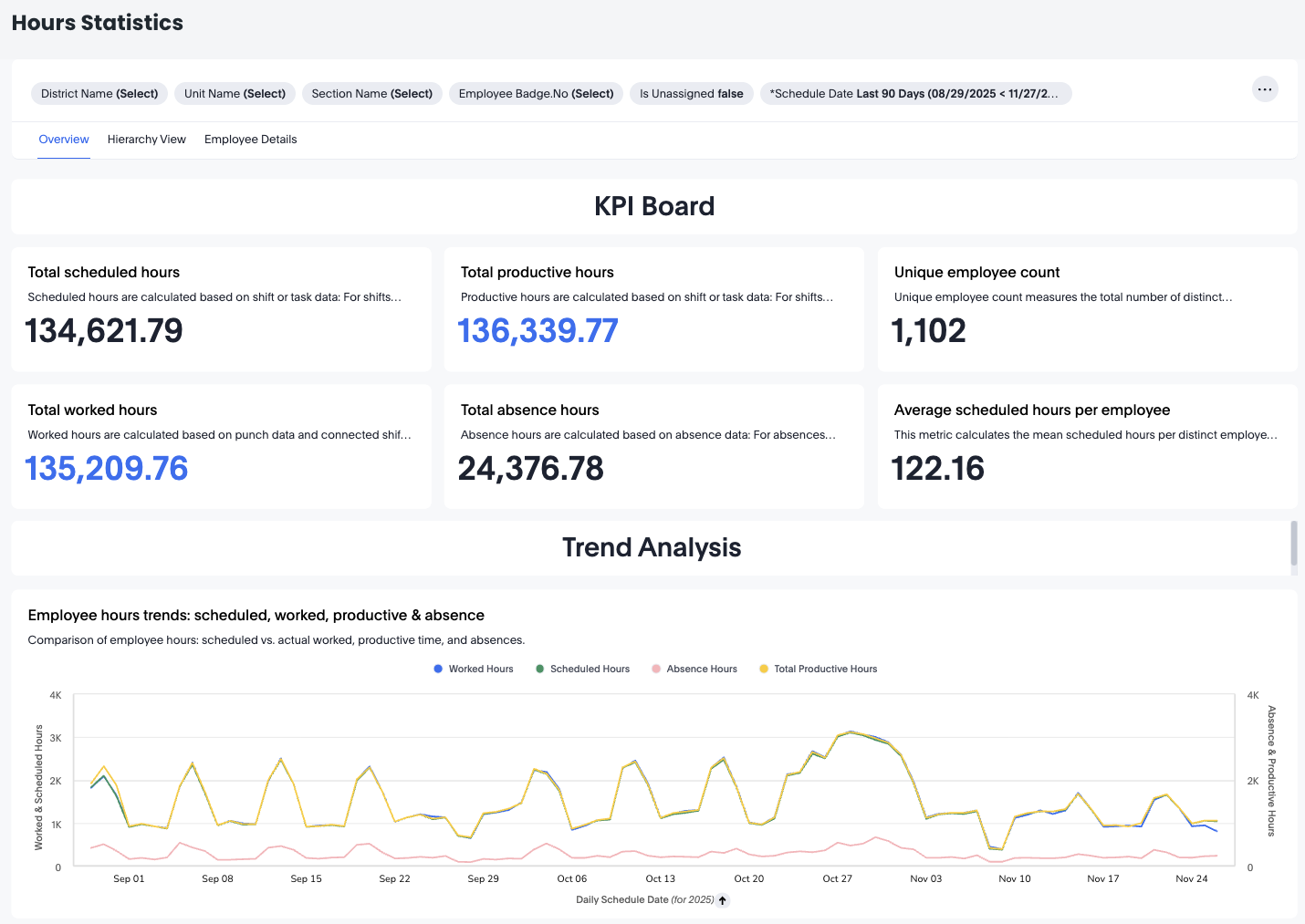1305x924 pixels.
Task: Click the sort arrow beside Daily Schedule Date
Action: [x=723, y=900]
